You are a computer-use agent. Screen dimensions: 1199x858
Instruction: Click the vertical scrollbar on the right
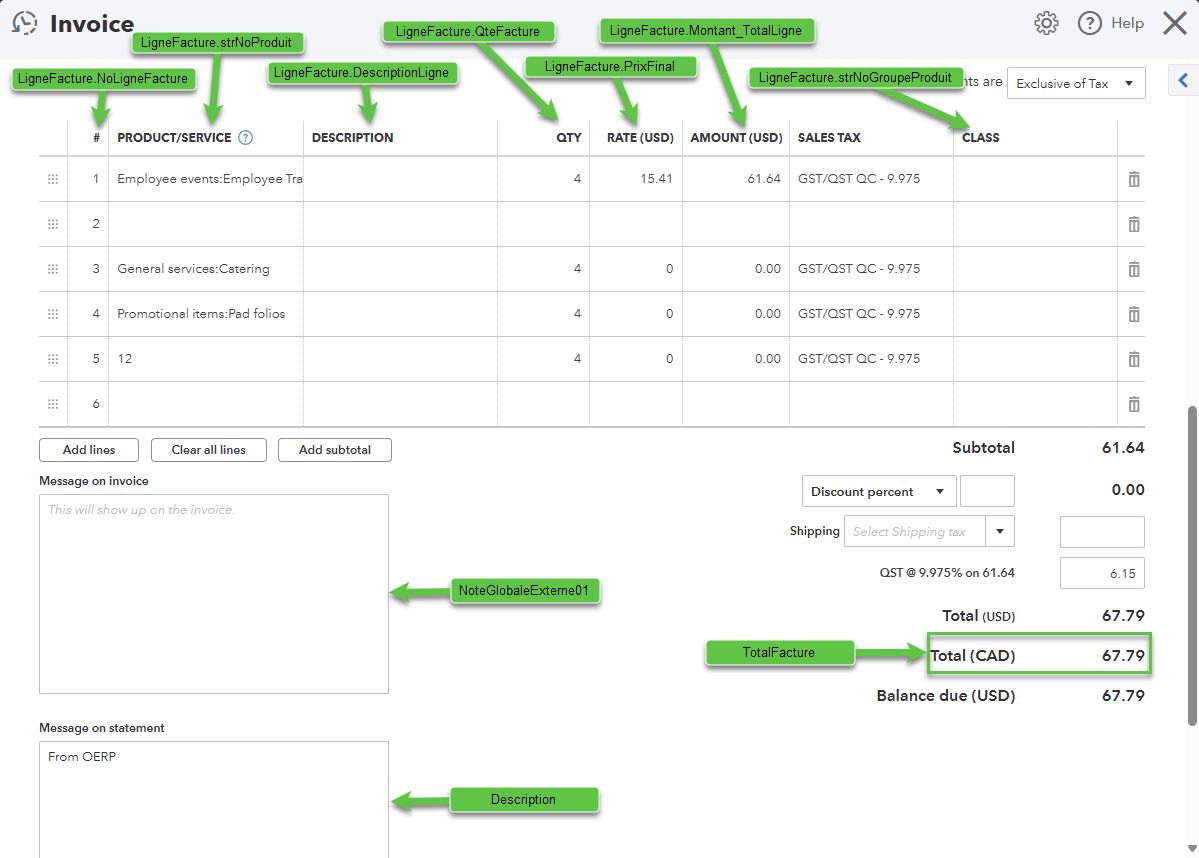click(x=1191, y=565)
